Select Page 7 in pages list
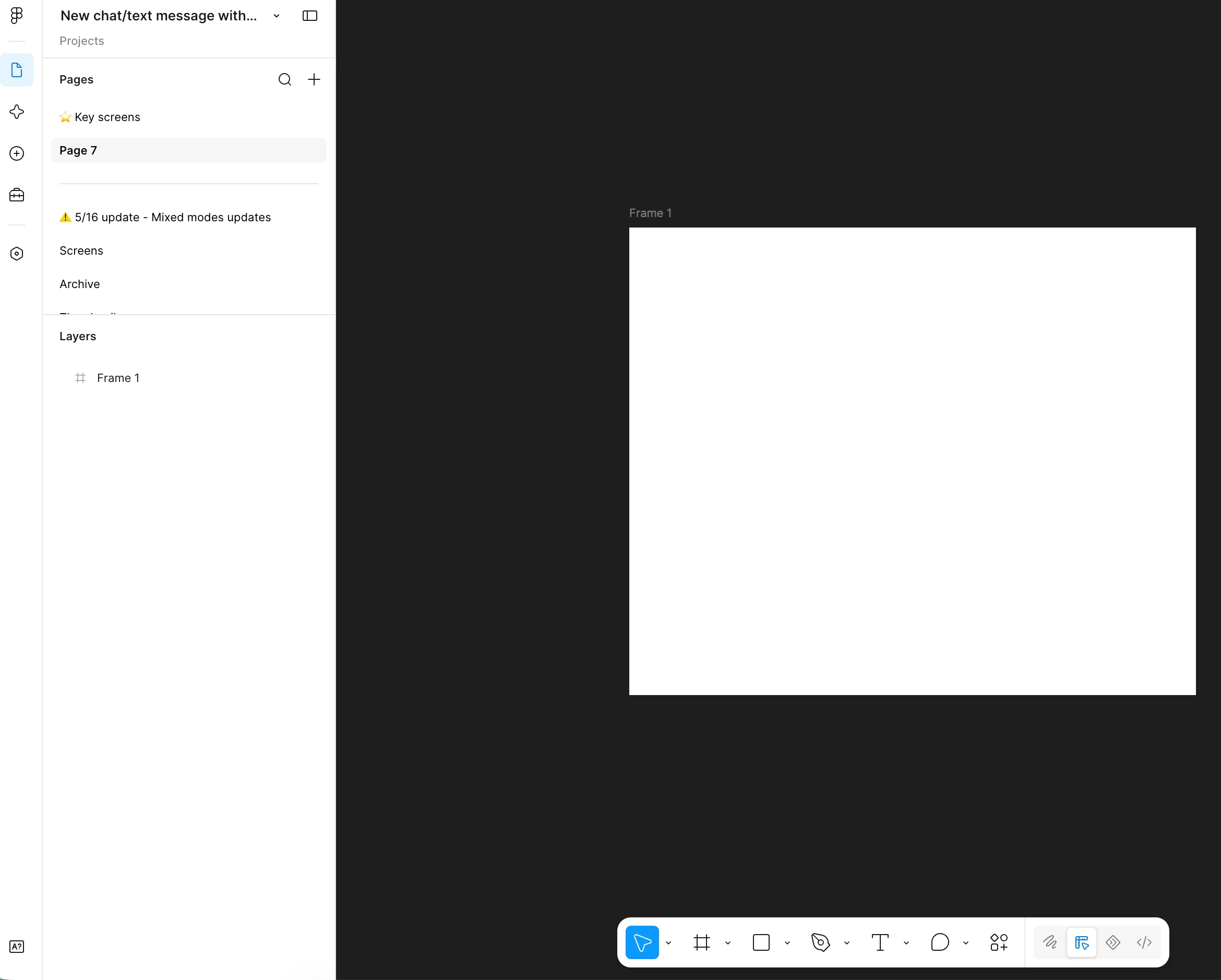This screenshot has width=1221, height=980. [188, 151]
